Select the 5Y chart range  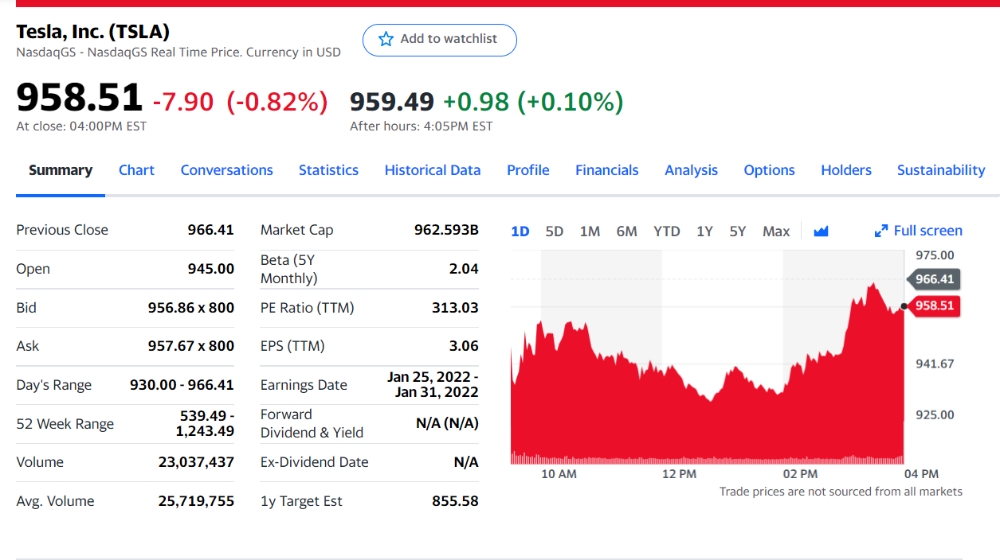click(737, 231)
